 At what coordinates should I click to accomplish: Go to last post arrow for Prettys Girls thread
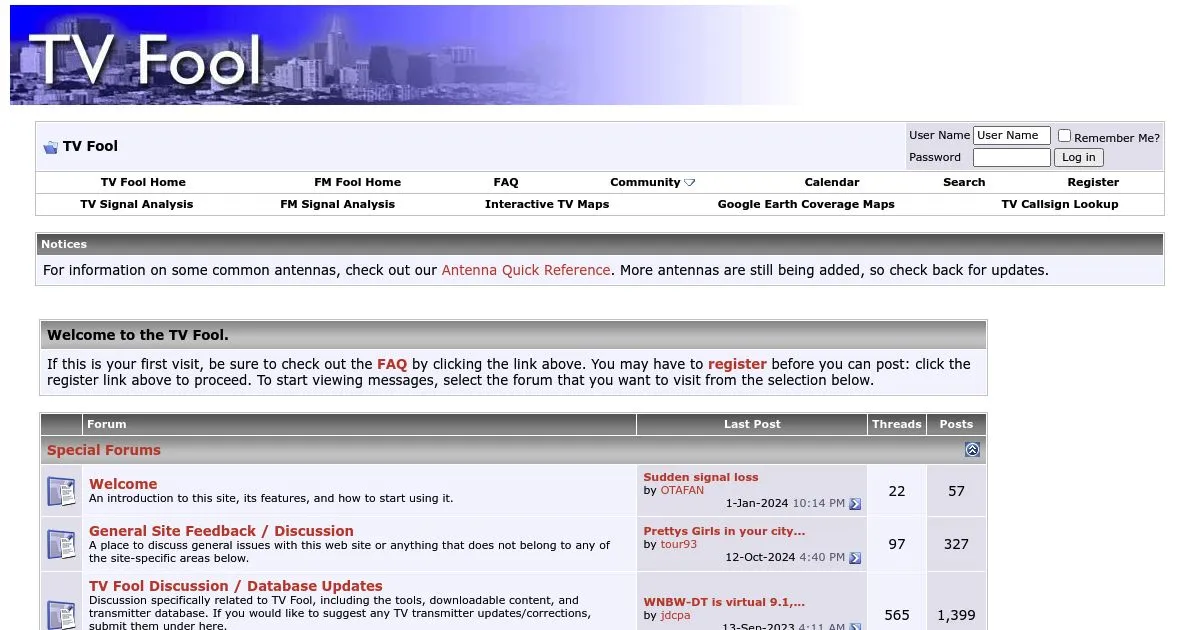click(855, 558)
